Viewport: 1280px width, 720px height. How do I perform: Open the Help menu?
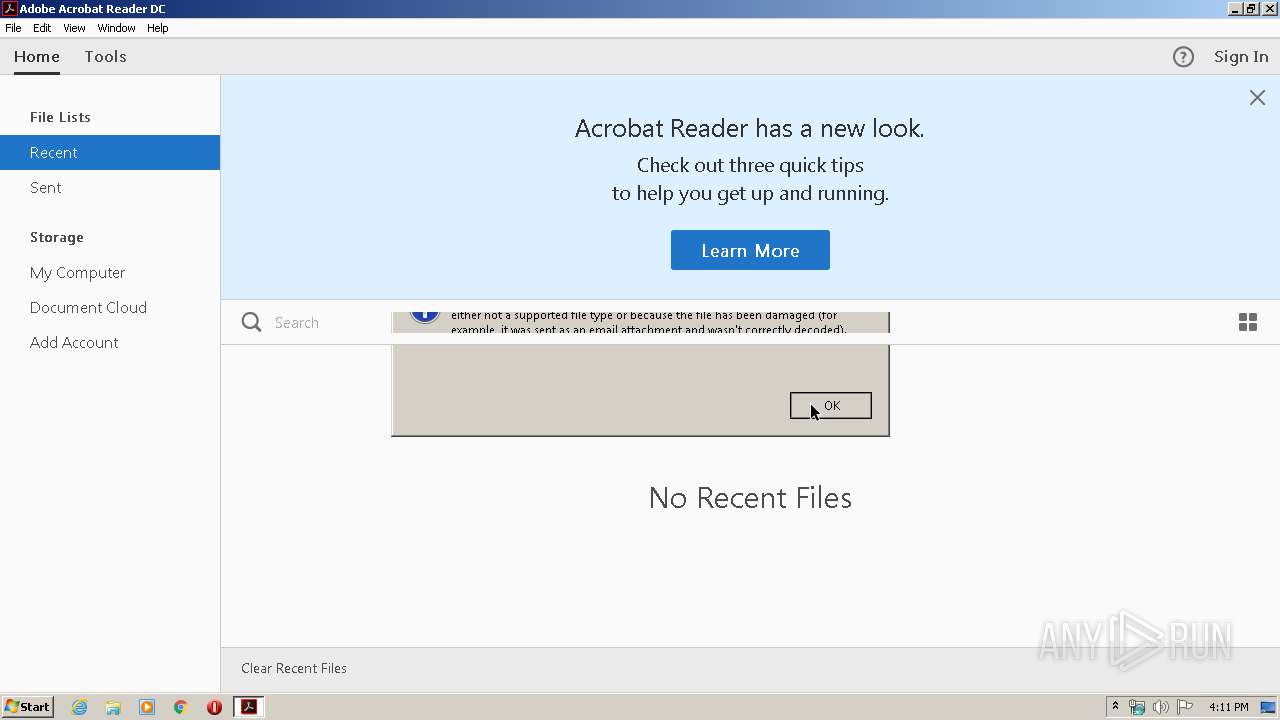point(158,28)
